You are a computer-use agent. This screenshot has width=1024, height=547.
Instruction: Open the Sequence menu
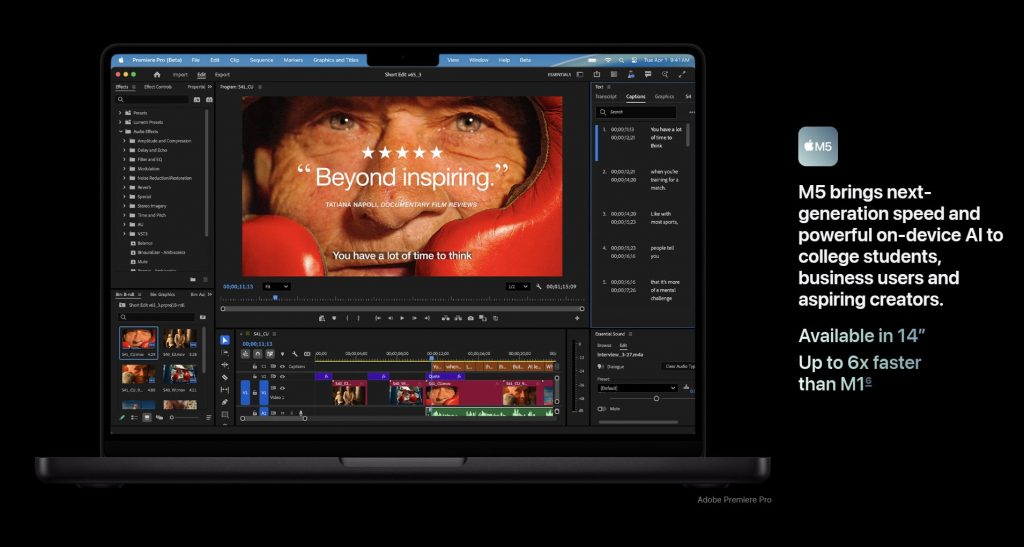tap(261, 60)
